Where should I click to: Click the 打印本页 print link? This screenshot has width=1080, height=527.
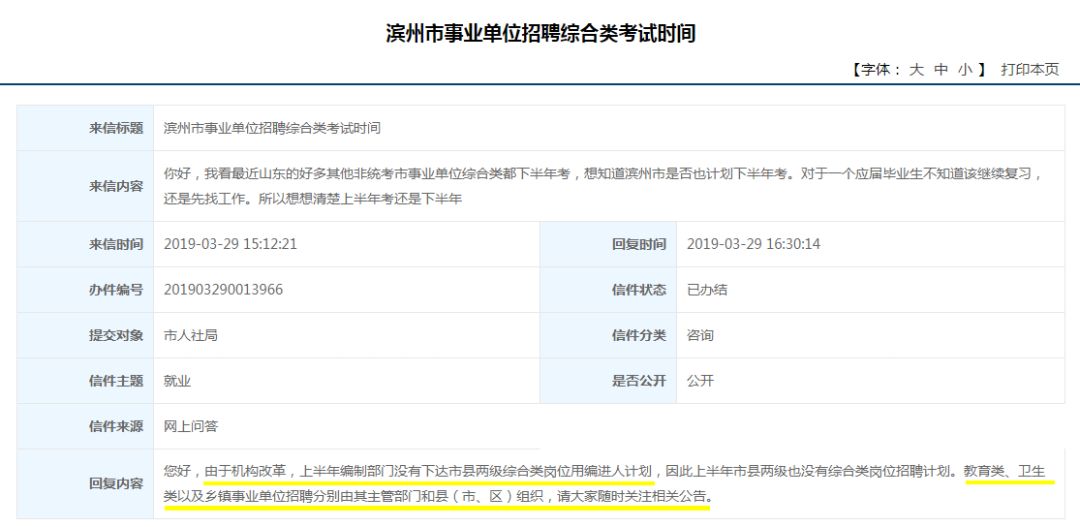pos(1030,70)
